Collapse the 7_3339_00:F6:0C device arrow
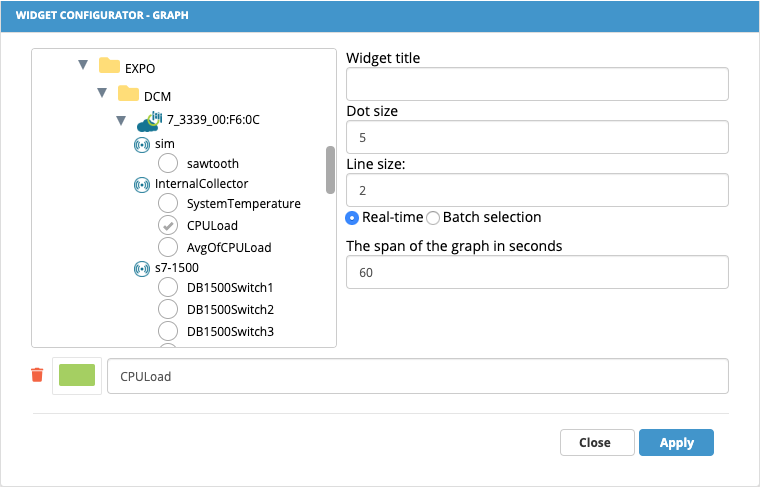 (121, 120)
